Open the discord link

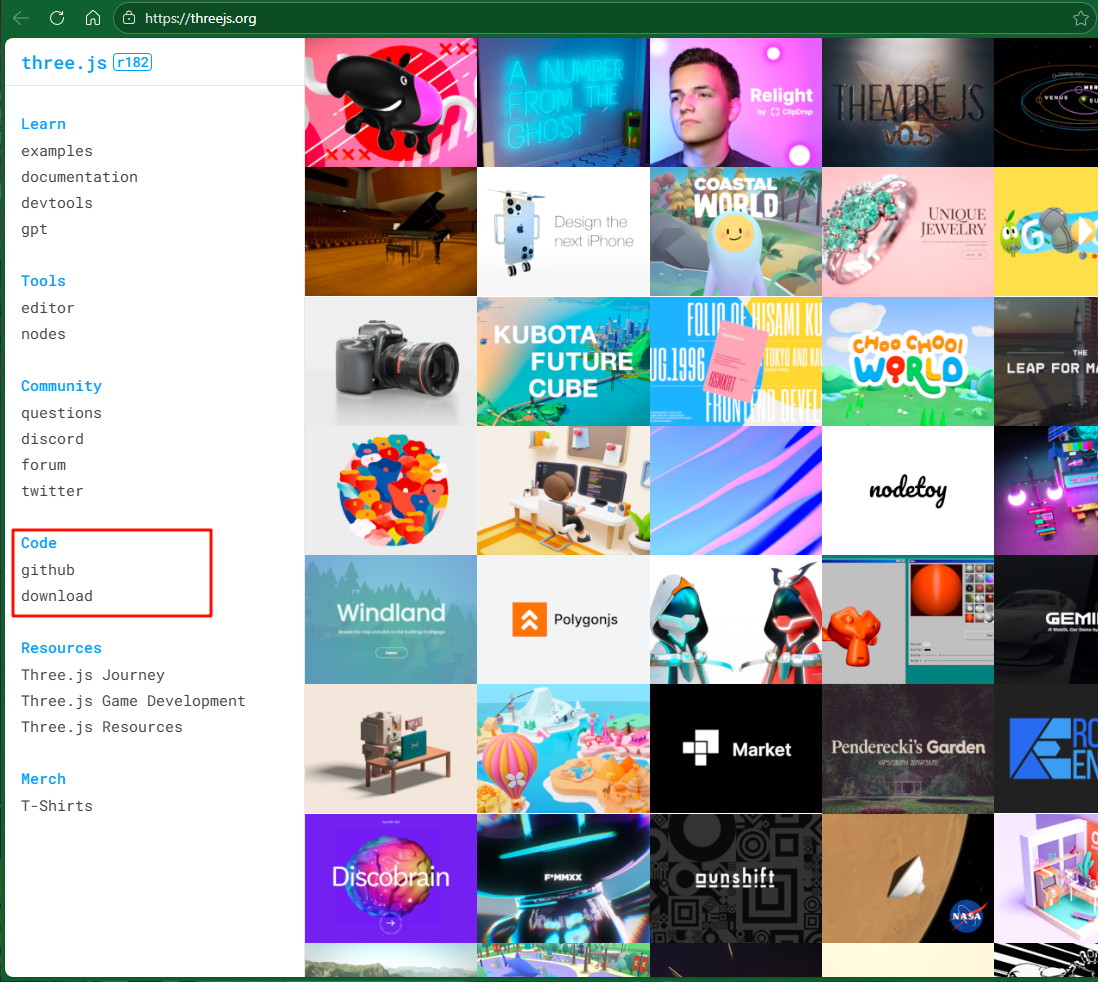coord(53,439)
